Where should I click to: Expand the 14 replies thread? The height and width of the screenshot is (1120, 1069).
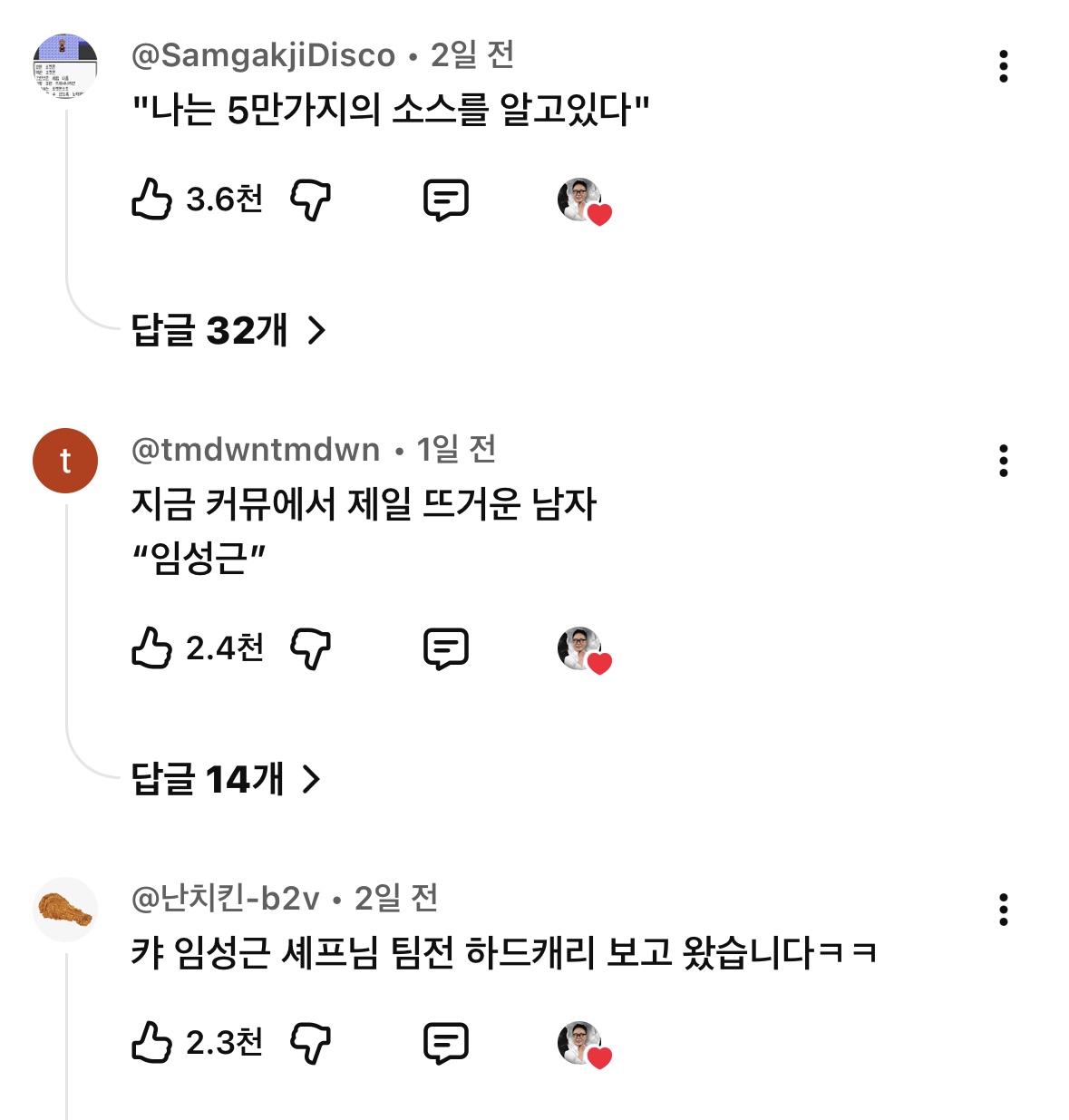(226, 779)
